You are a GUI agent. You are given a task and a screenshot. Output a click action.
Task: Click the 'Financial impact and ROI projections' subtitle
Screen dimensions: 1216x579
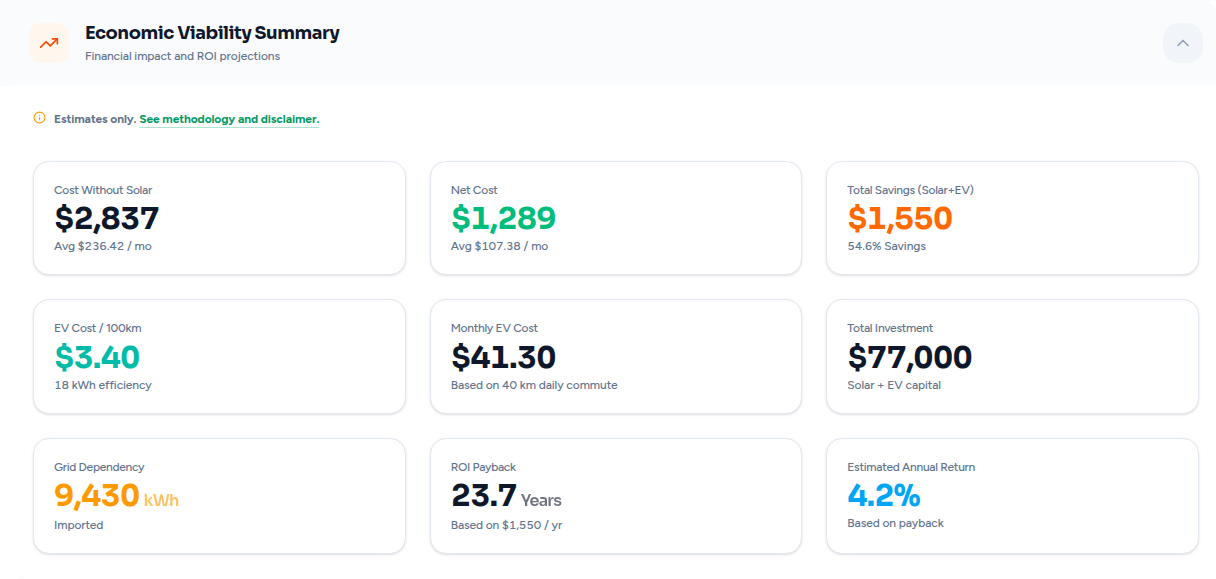[x=182, y=56]
